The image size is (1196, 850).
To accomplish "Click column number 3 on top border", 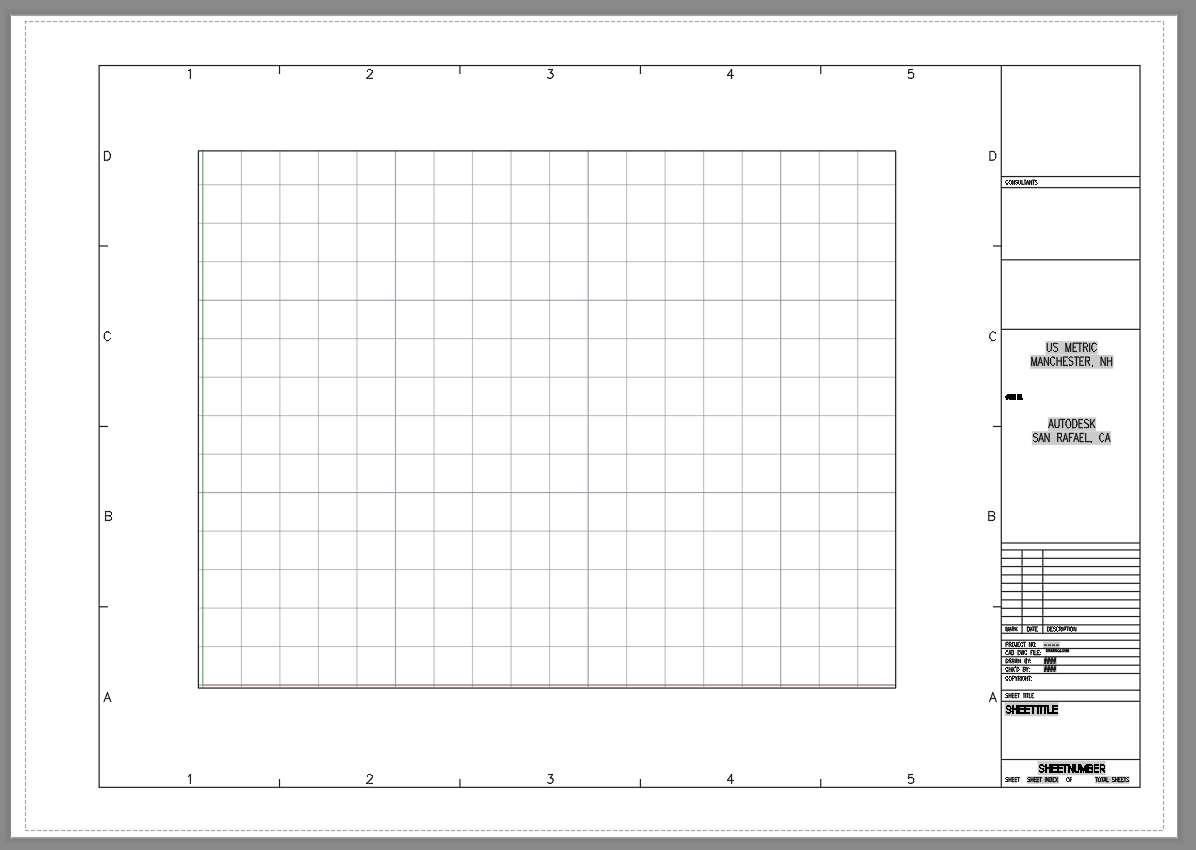I will (549, 73).
